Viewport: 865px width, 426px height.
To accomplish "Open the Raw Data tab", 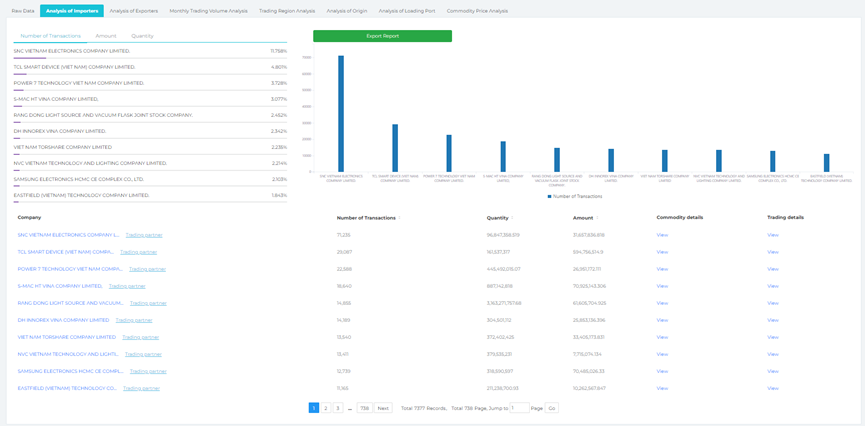I will pyautogui.click(x=22, y=11).
